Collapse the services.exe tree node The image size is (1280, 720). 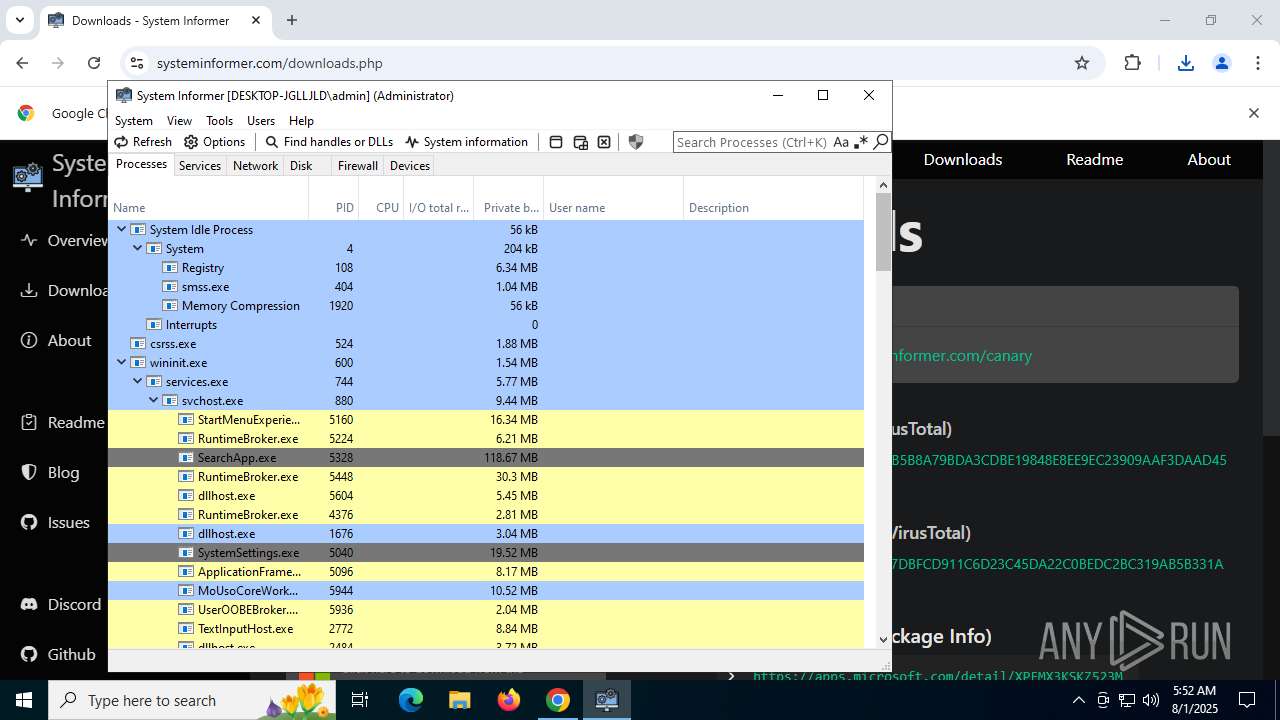(x=138, y=382)
